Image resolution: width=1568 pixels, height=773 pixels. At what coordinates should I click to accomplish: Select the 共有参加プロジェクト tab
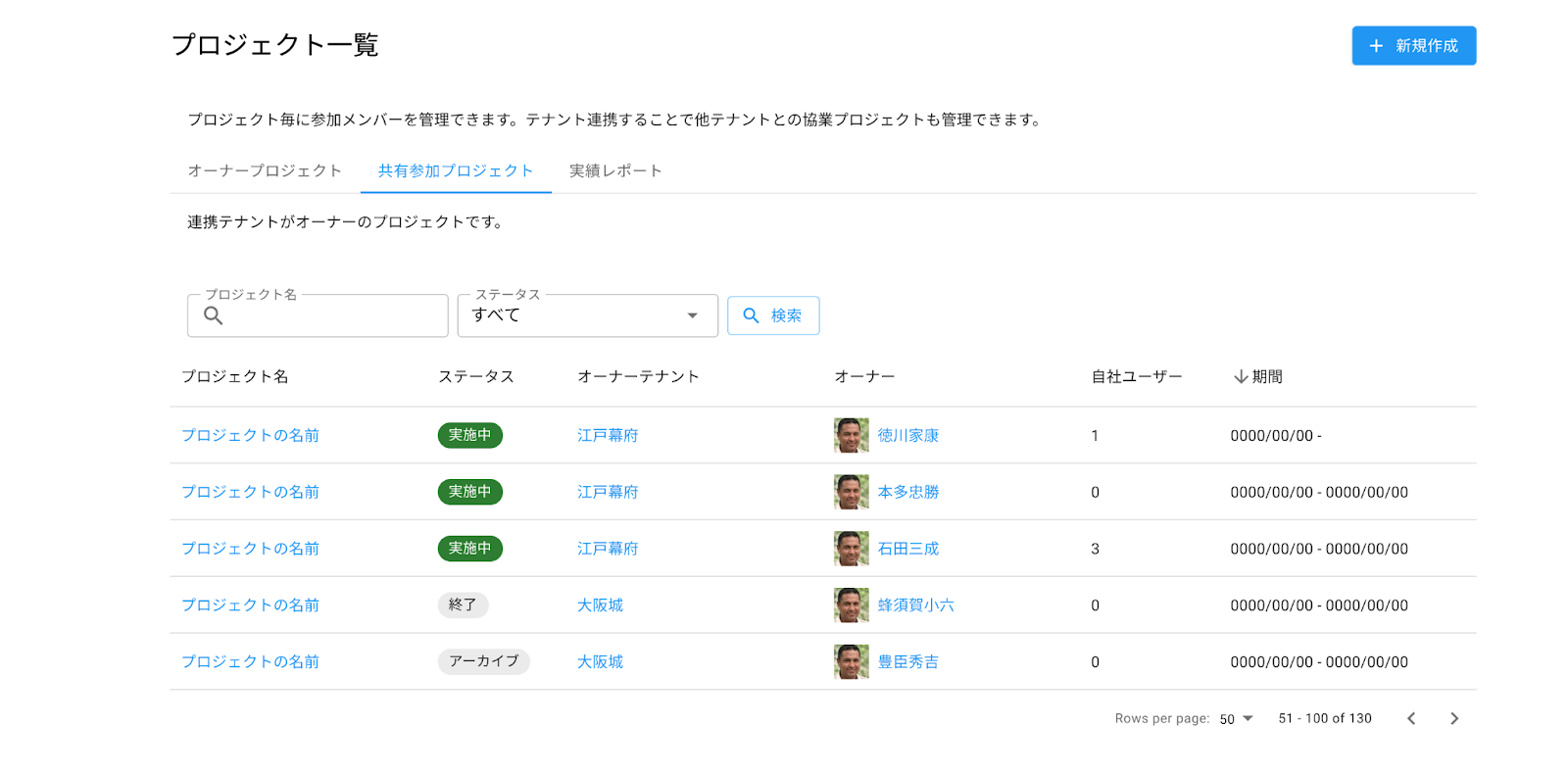tap(456, 170)
